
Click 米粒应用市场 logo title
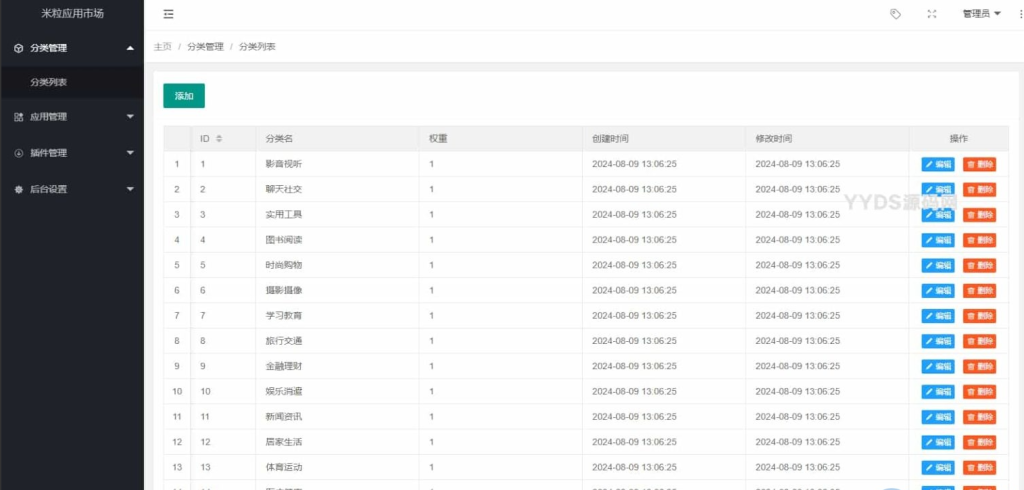click(x=72, y=13)
